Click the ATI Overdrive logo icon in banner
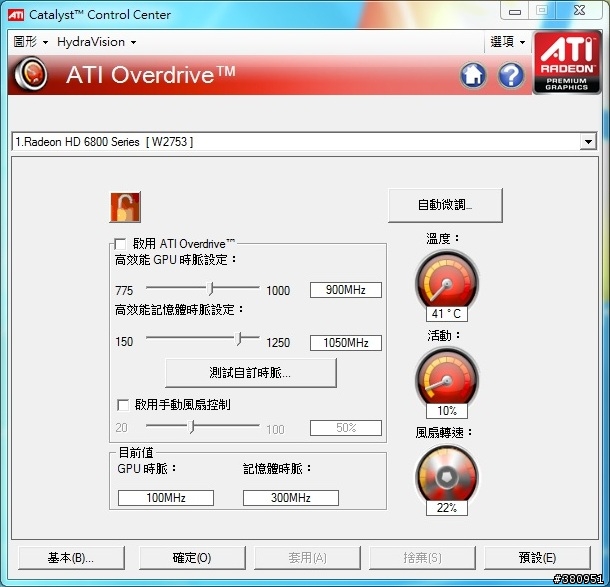Viewport: 610px width, 587px height. [30, 74]
